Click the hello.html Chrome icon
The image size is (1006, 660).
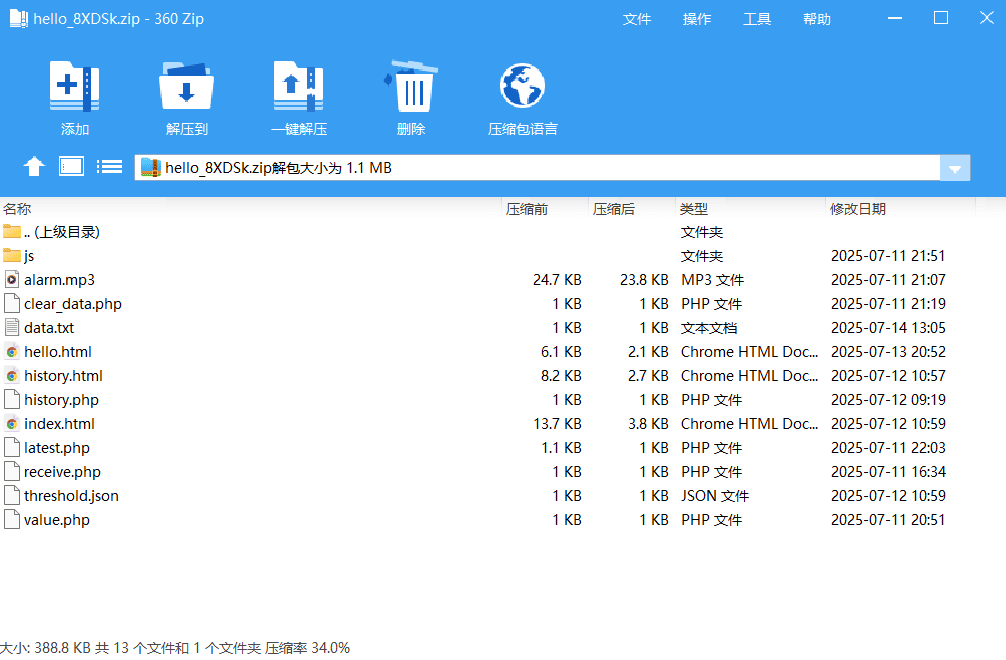[12, 351]
